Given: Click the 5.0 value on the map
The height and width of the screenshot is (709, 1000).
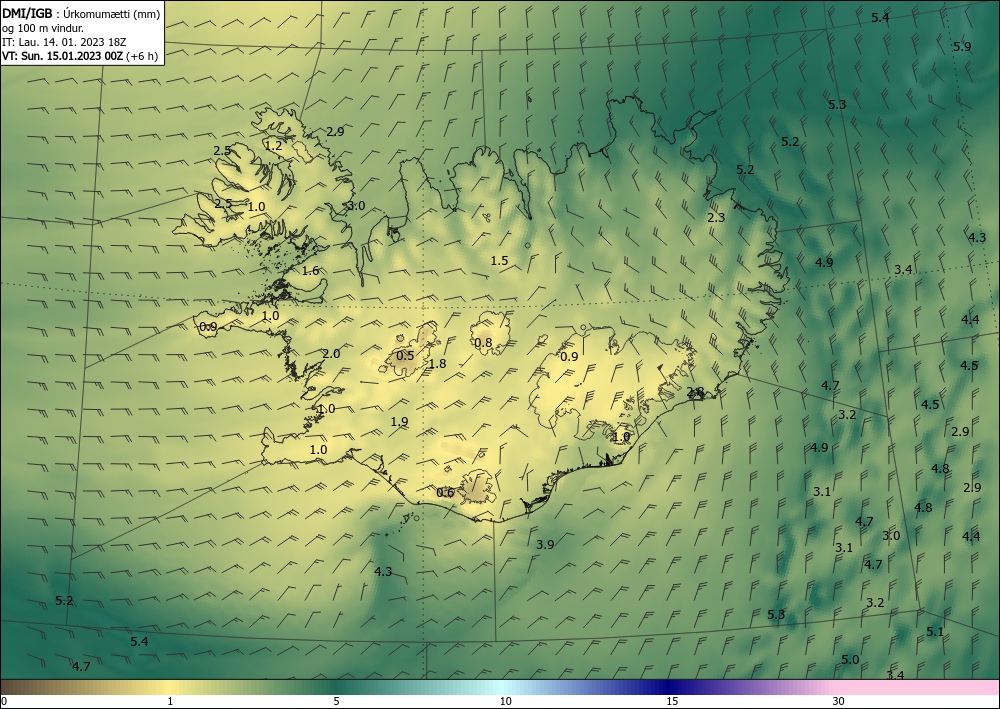Looking at the screenshot, I should coord(850,660).
